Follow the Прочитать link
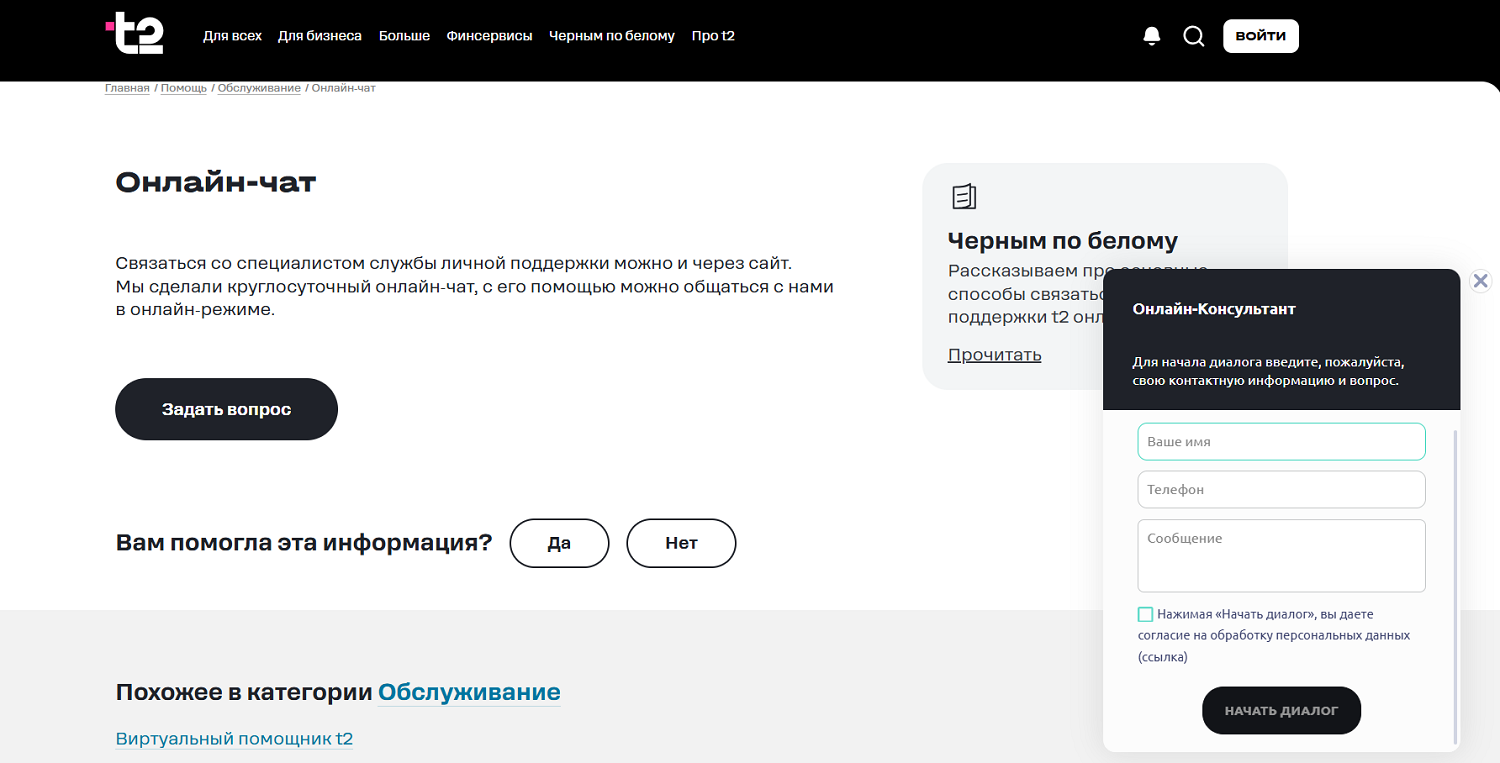Screen dimensions: 1500x763 pos(994,355)
